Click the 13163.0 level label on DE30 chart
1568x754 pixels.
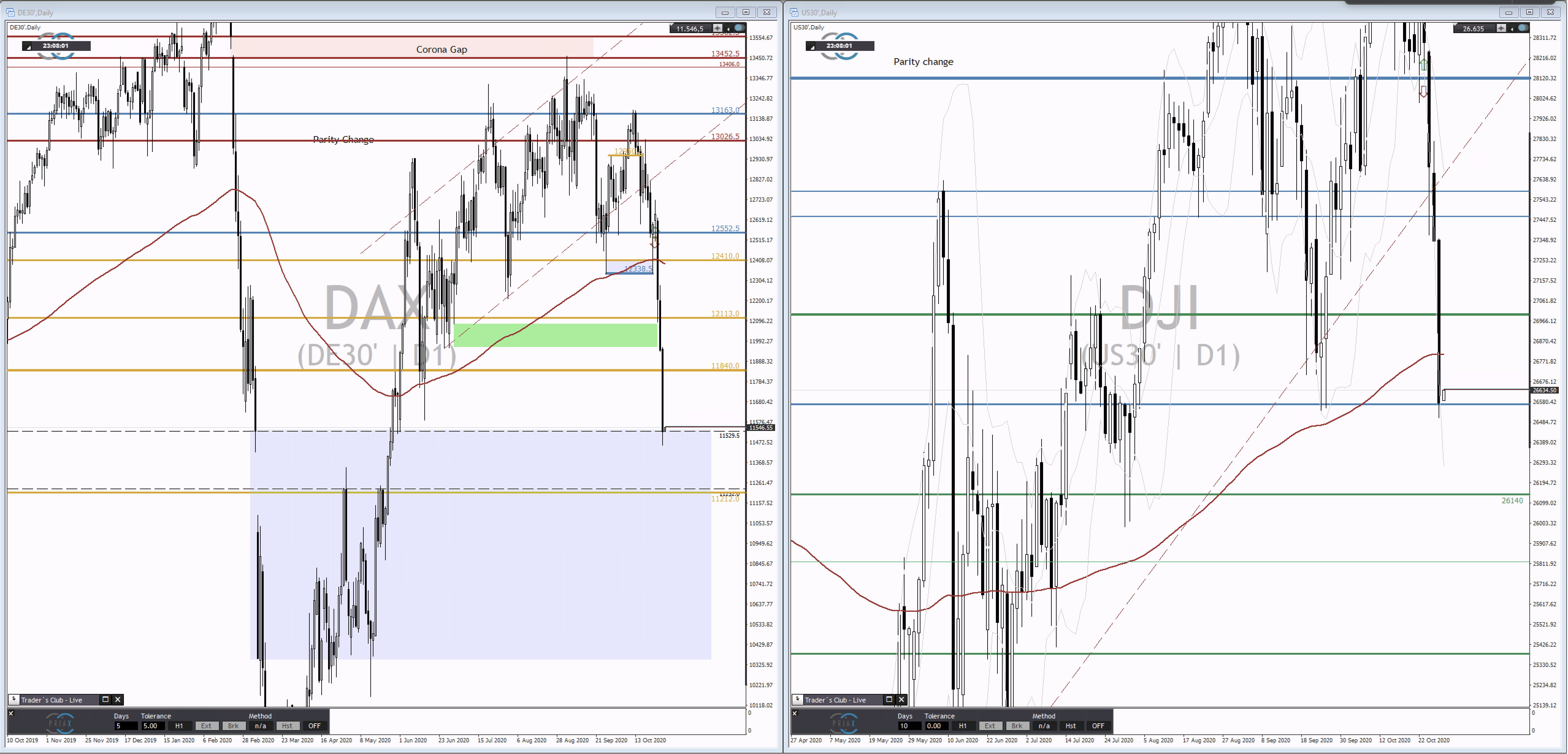coord(725,110)
